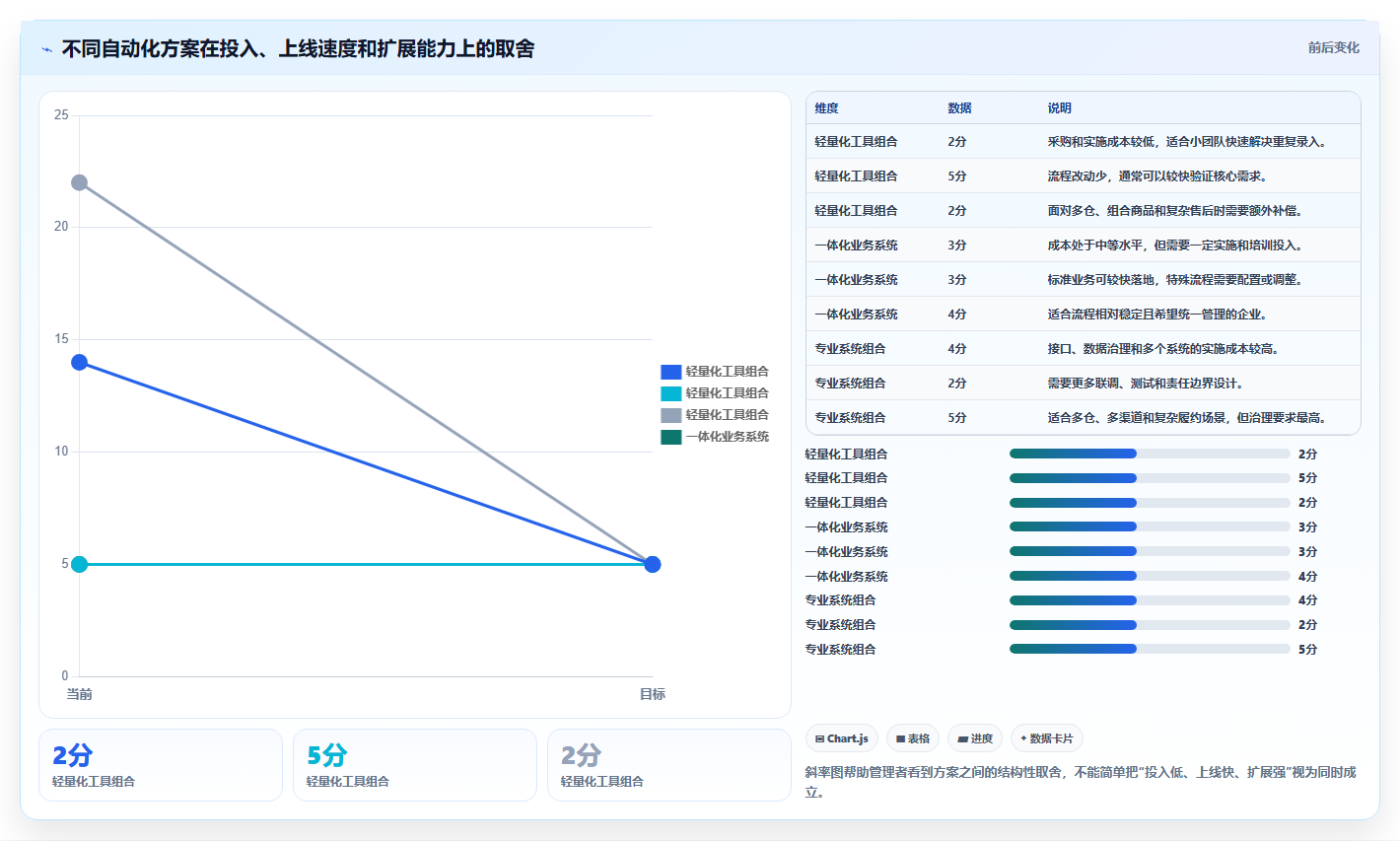Screen dimensions: 1400x841
Task: Click the progress bar for 一体化业务系统 4分
Action: coord(1150,576)
